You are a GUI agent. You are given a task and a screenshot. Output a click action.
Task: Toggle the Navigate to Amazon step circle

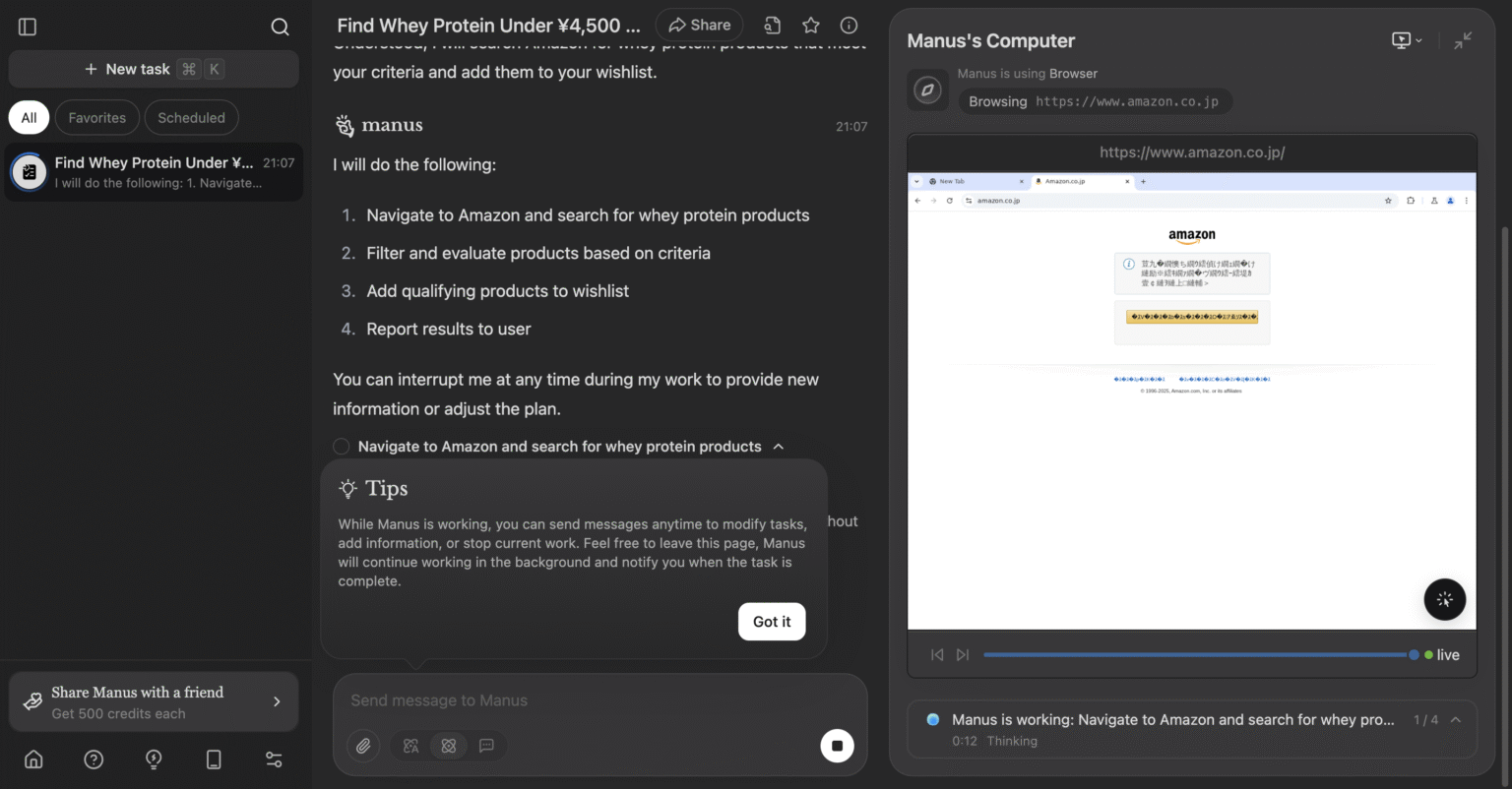pyautogui.click(x=342, y=447)
